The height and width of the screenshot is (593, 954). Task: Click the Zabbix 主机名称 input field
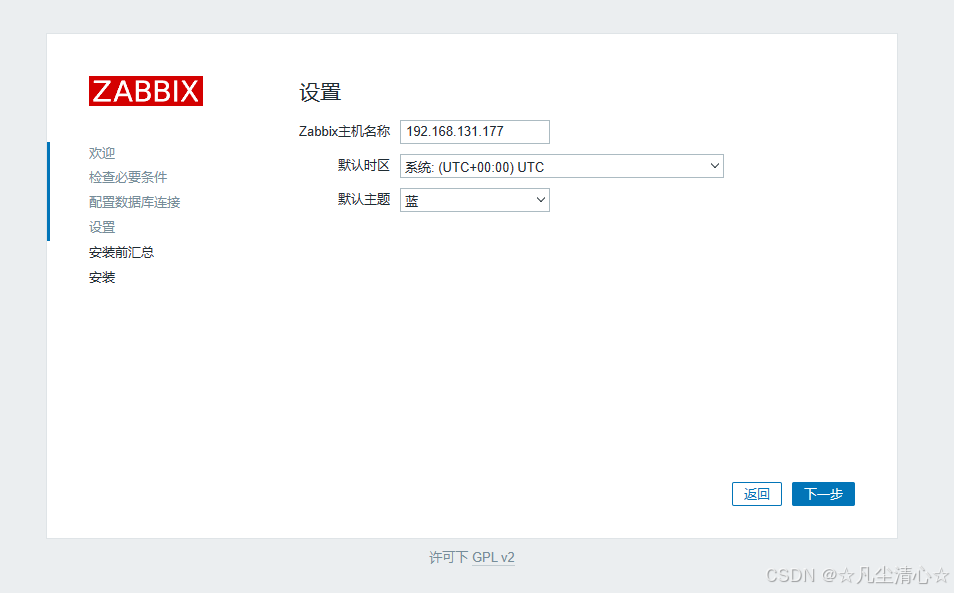tap(474, 131)
